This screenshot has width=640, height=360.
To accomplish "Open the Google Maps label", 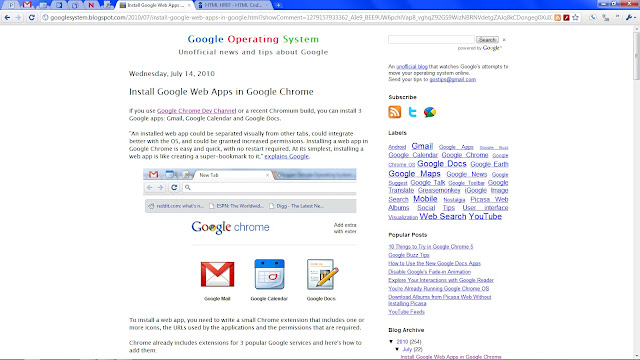I will (x=414, y=174).
